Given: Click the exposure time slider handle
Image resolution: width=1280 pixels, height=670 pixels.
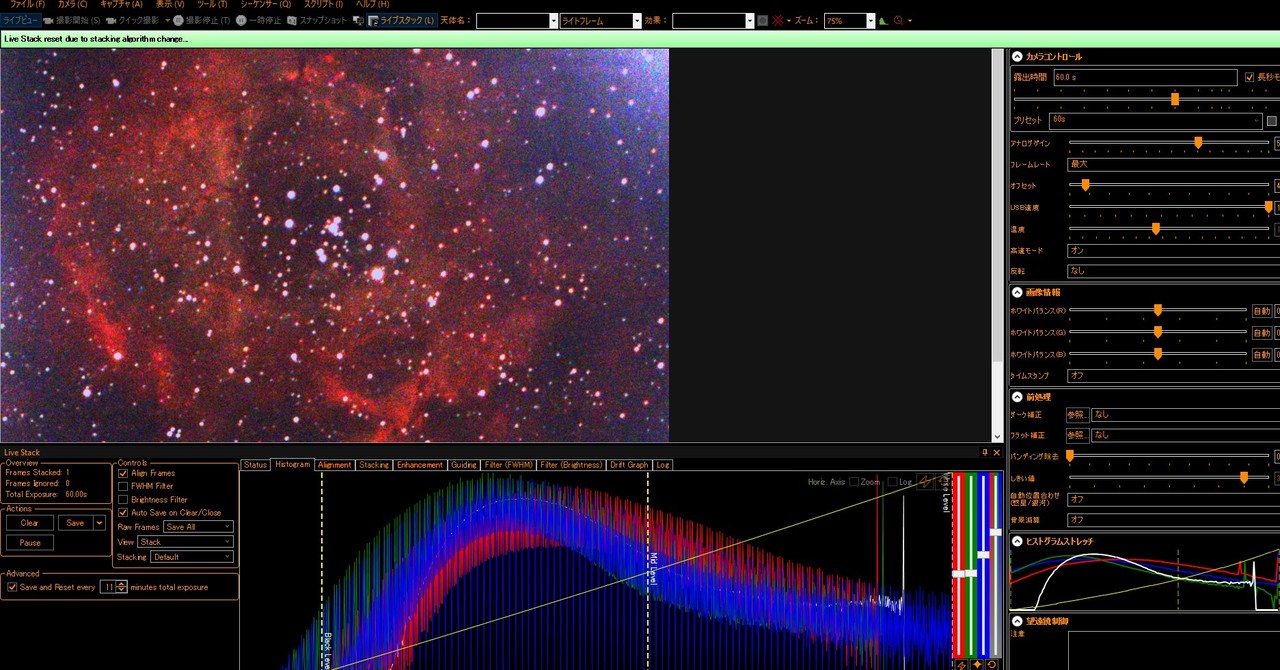Looking at the screenshot, I should (1175, 99).
